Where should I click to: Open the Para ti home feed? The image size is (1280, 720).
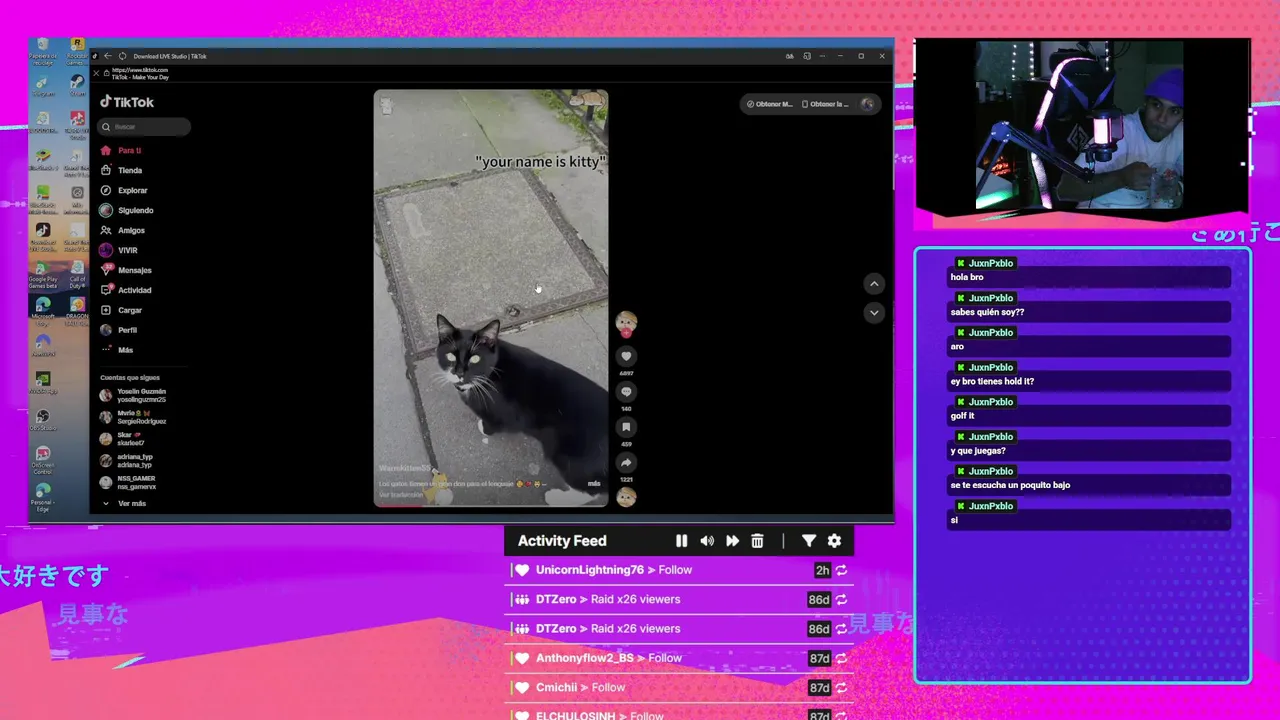(x=121, y=150)
